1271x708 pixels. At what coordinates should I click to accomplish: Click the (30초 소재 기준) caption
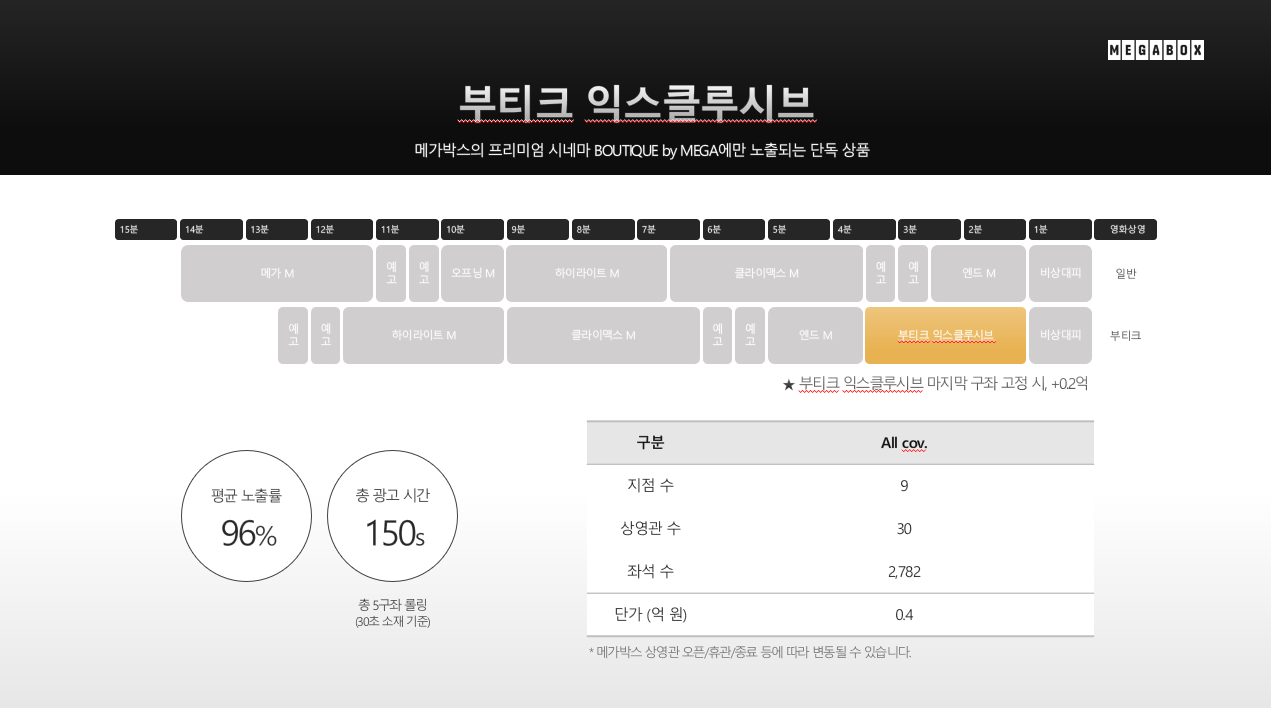(392, 622)
